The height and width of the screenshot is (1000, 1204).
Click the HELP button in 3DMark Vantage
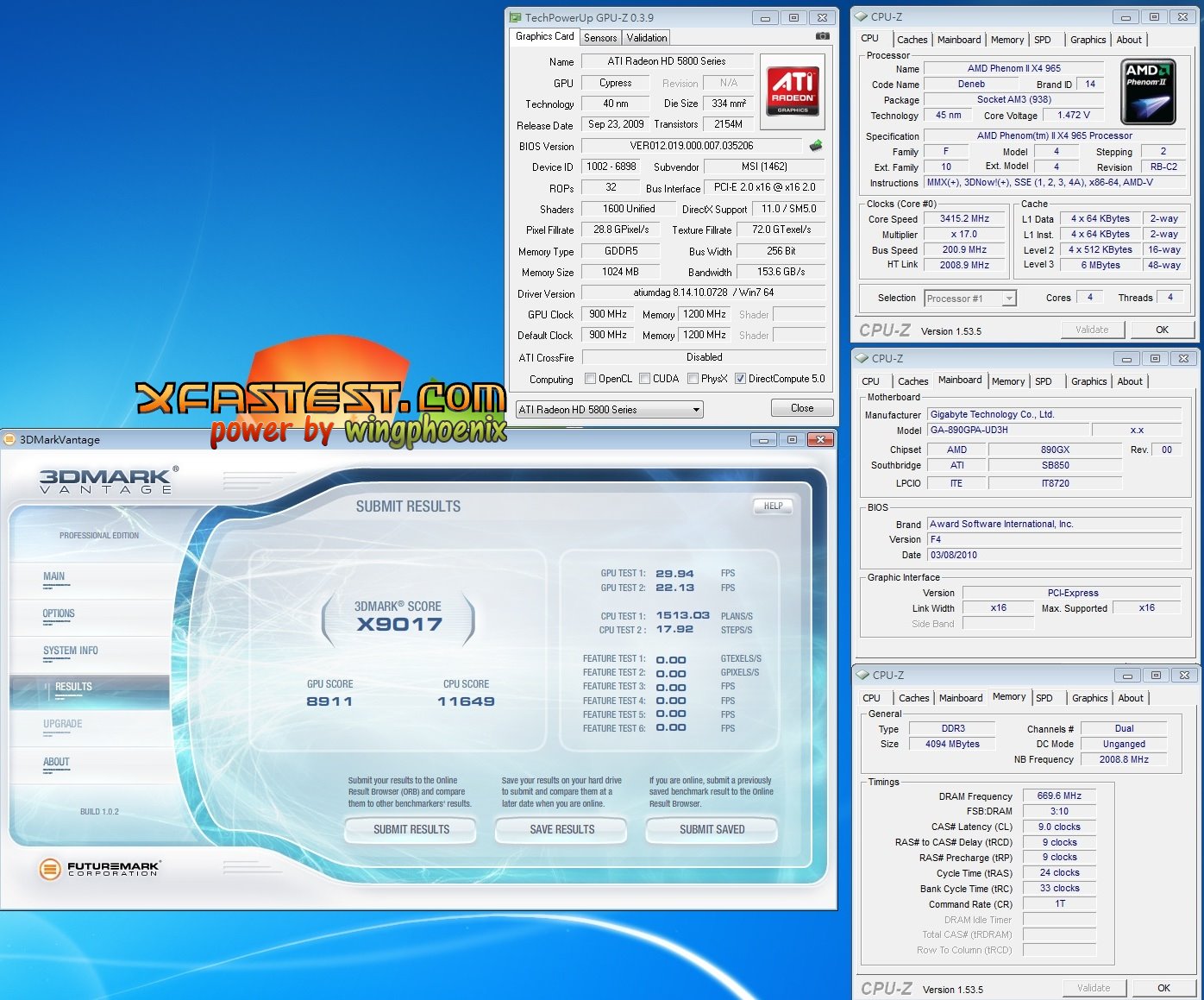point(773,506)
